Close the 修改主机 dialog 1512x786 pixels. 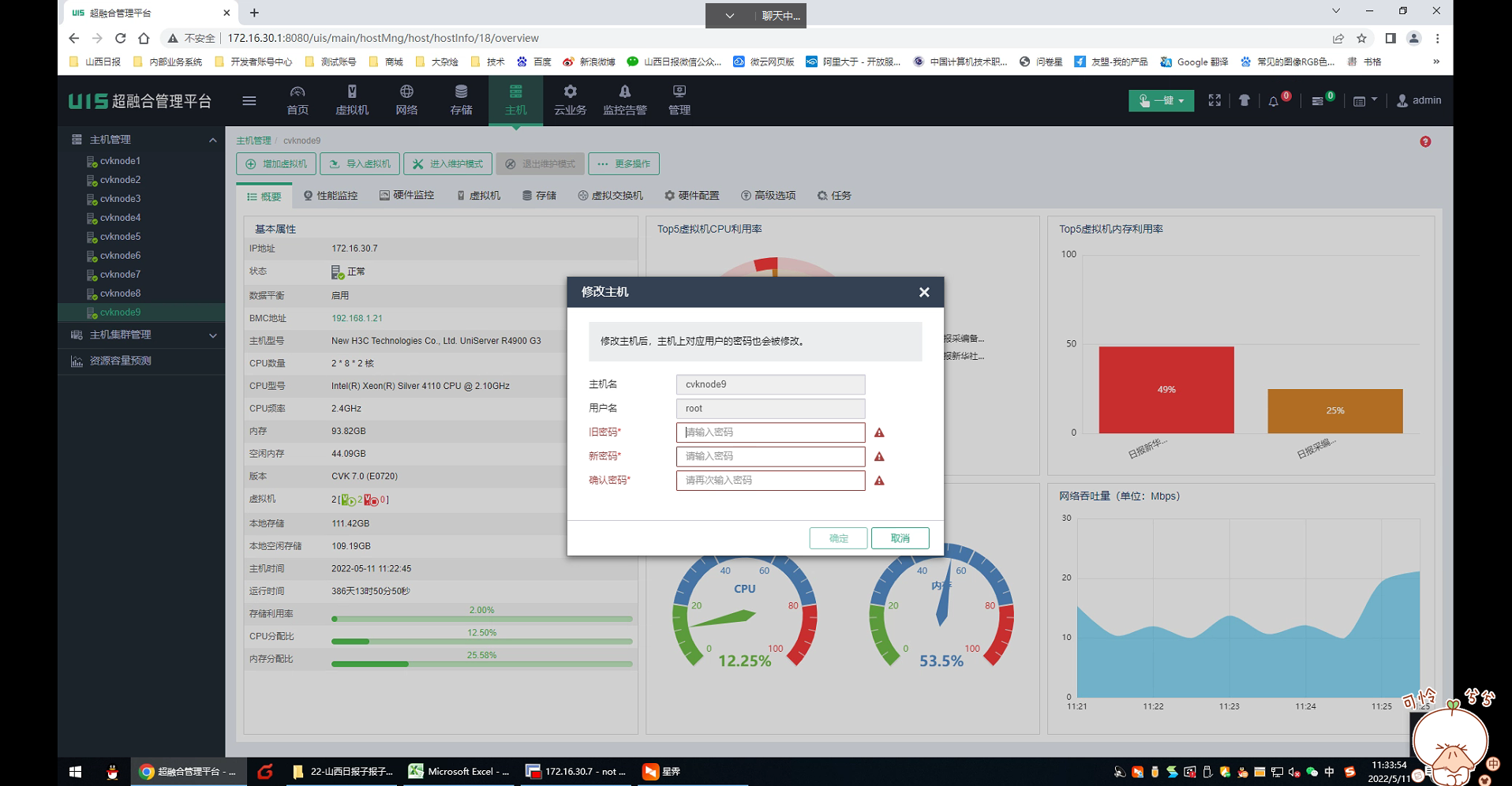coord(924,292)
